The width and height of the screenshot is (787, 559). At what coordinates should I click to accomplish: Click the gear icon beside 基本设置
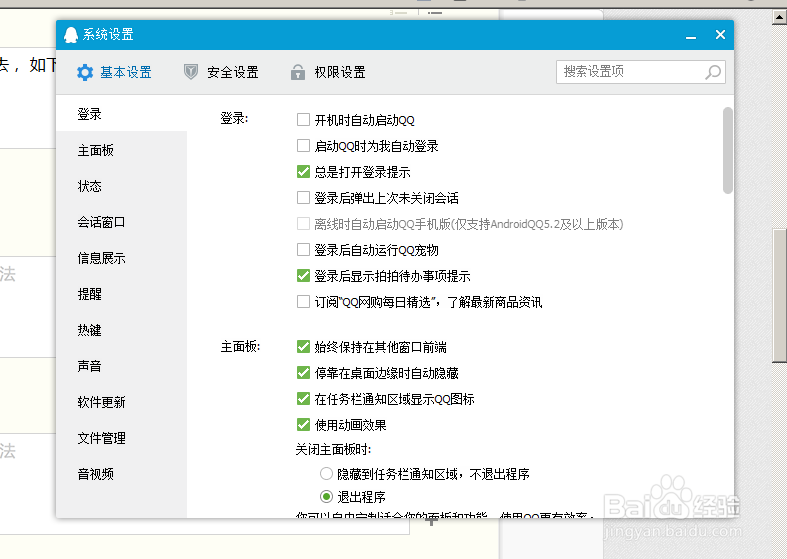coord(85,72)
